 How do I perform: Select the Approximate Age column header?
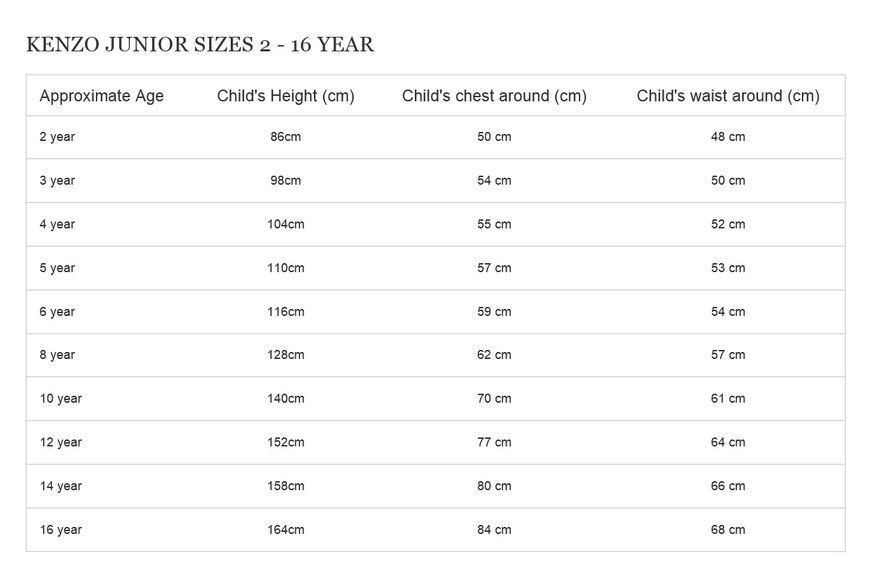[x=102, y=96]
